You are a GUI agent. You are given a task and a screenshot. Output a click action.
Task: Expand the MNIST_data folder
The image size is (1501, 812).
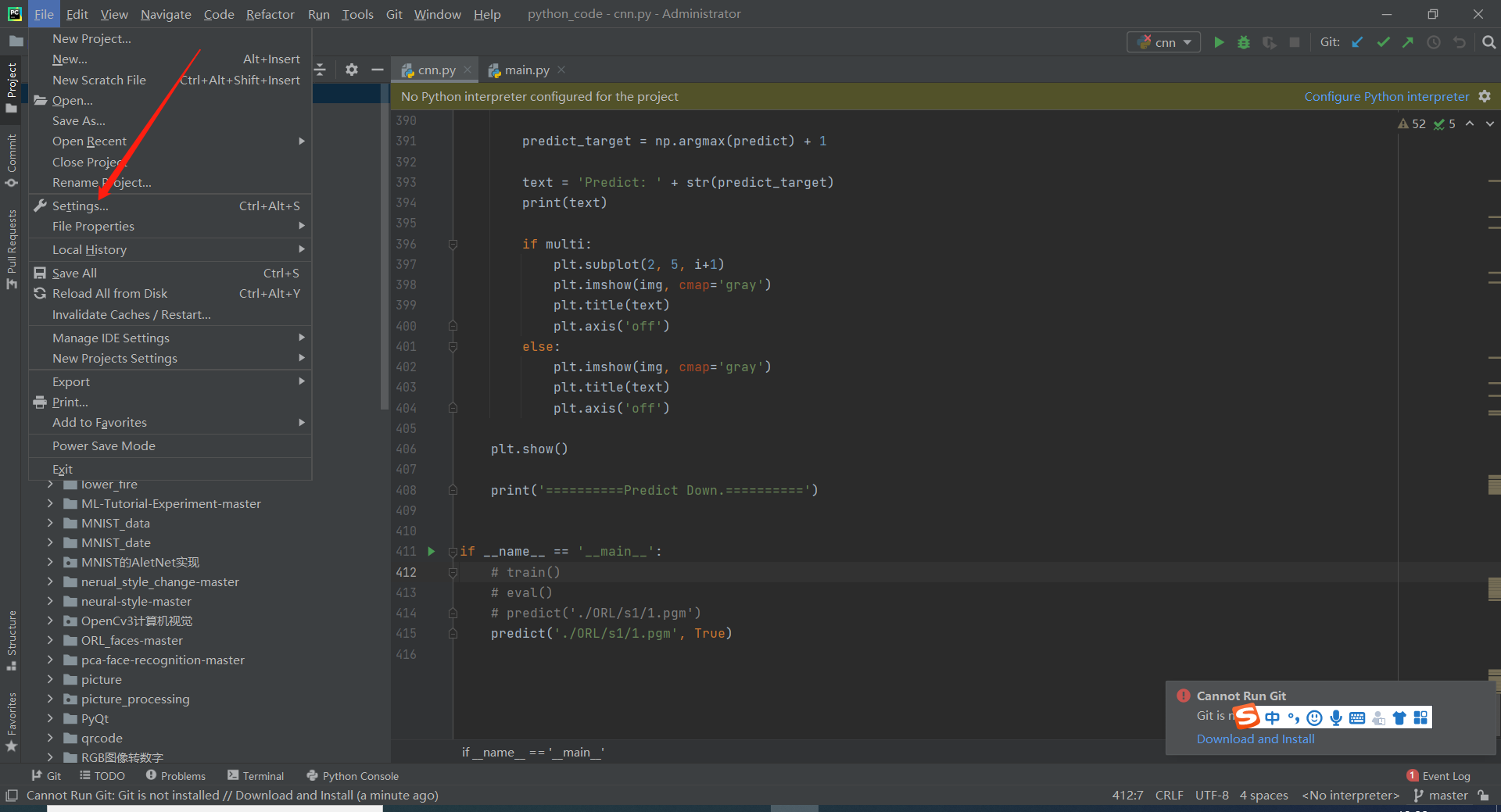(x=50, y=523)
